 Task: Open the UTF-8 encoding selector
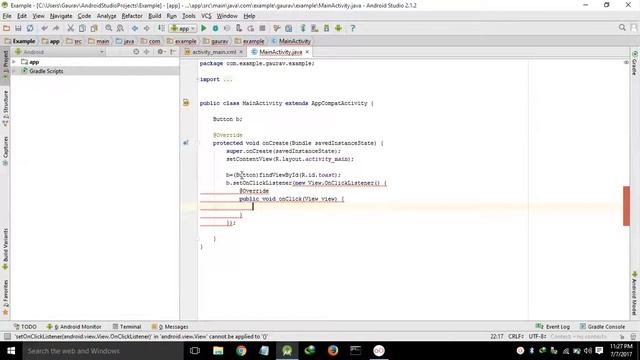tap(538, 336)
